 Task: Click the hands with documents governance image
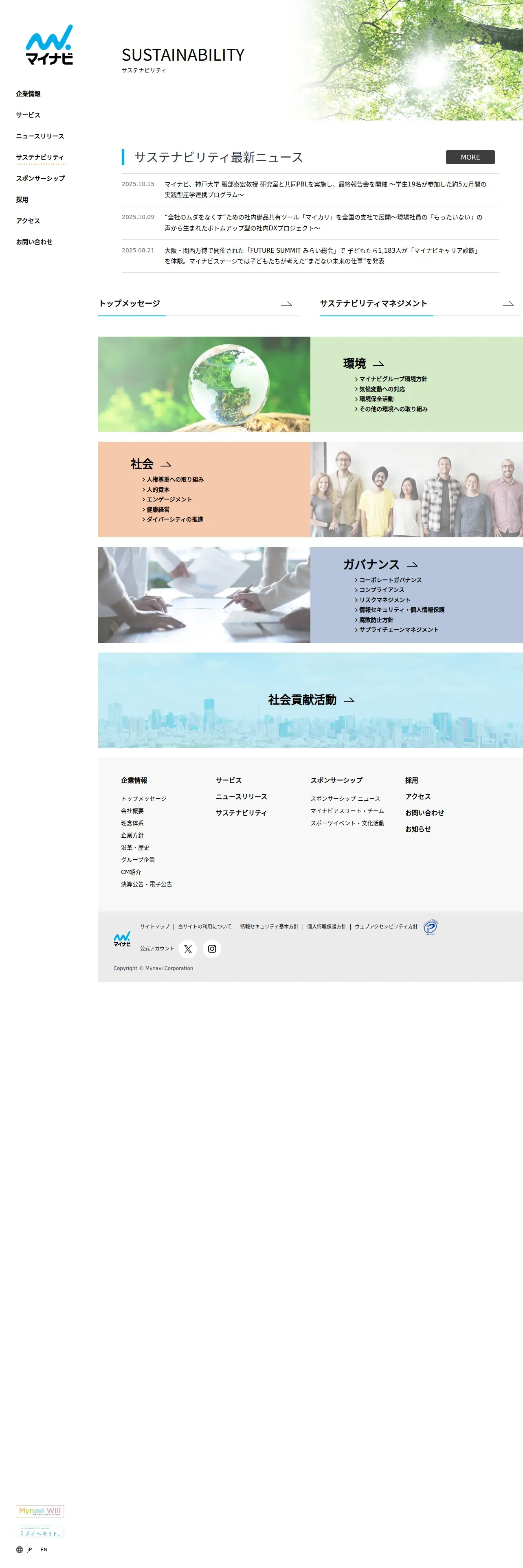click(204, 595)
